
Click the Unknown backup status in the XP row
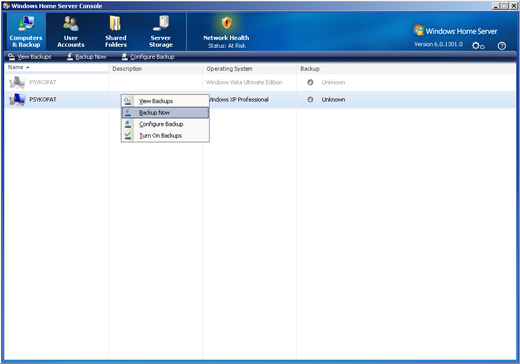333,99
